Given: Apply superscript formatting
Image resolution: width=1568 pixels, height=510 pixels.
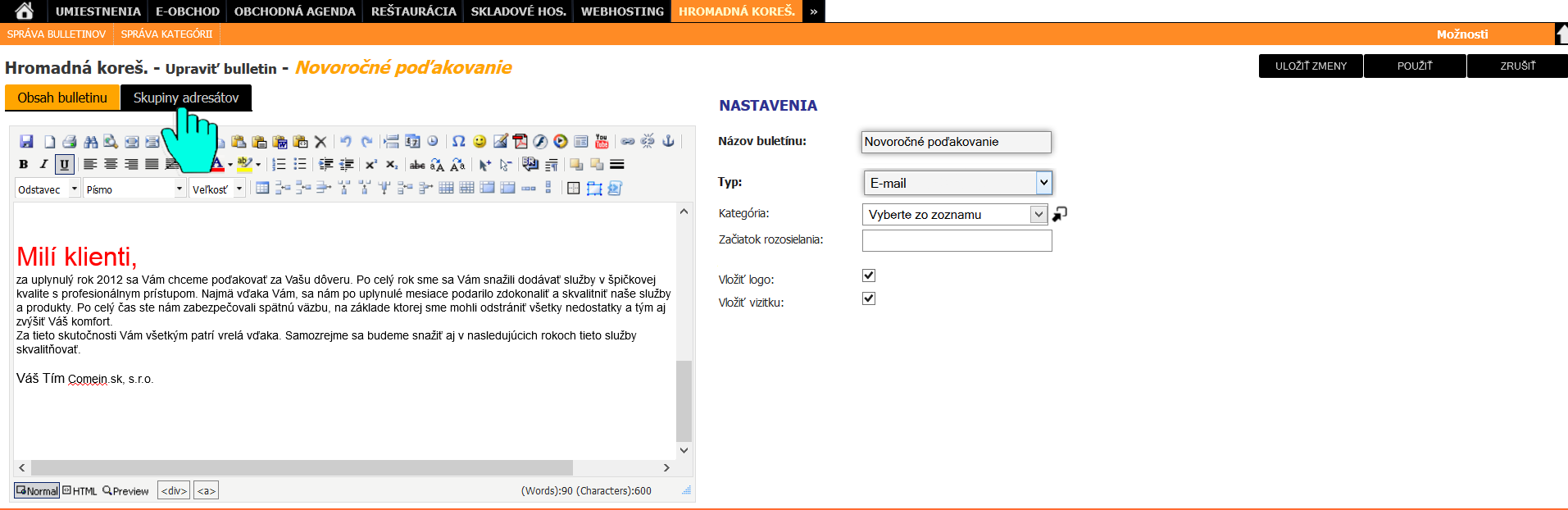Looking at the screenshot, I should 370,165.
